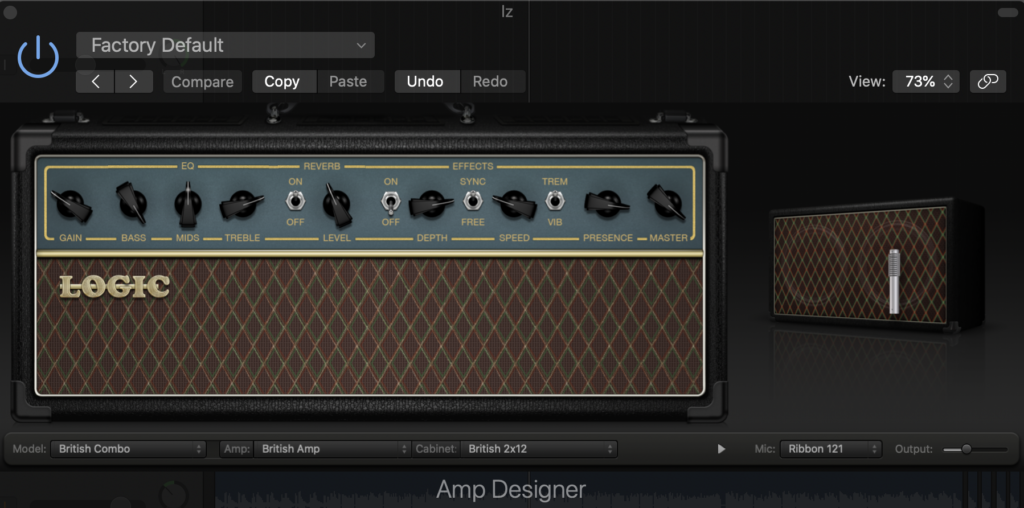The height and width of the screenshot is (508, 1024).
Task: Toggle the plug-in power bypass button
Action: click(38, 57)
